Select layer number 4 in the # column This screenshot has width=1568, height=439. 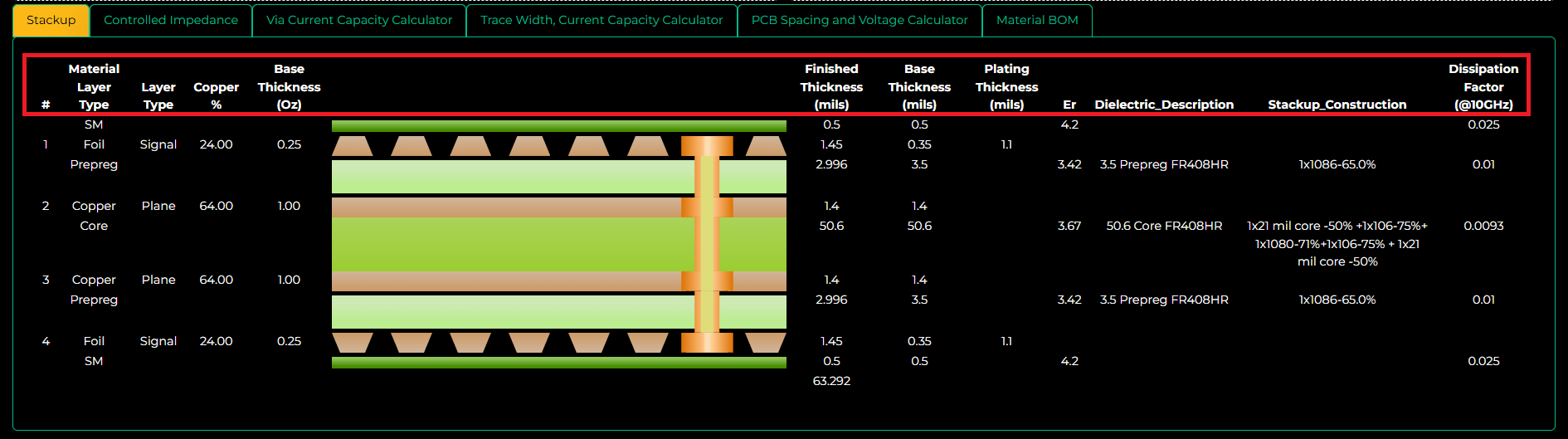tap(46, 341)
